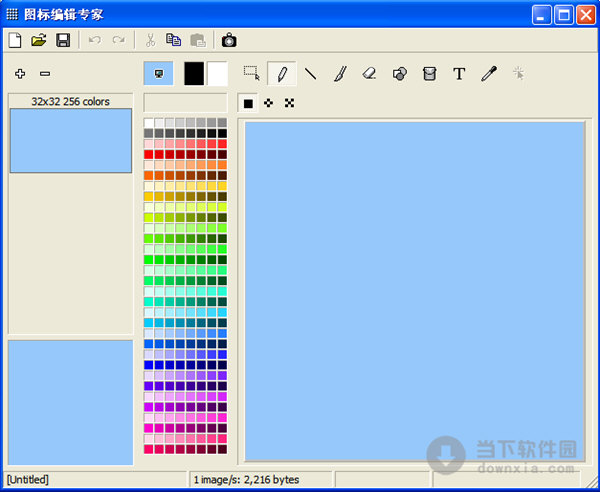Select the Brush tool
This screenshot has width=600, height=492.
[340, 73]
